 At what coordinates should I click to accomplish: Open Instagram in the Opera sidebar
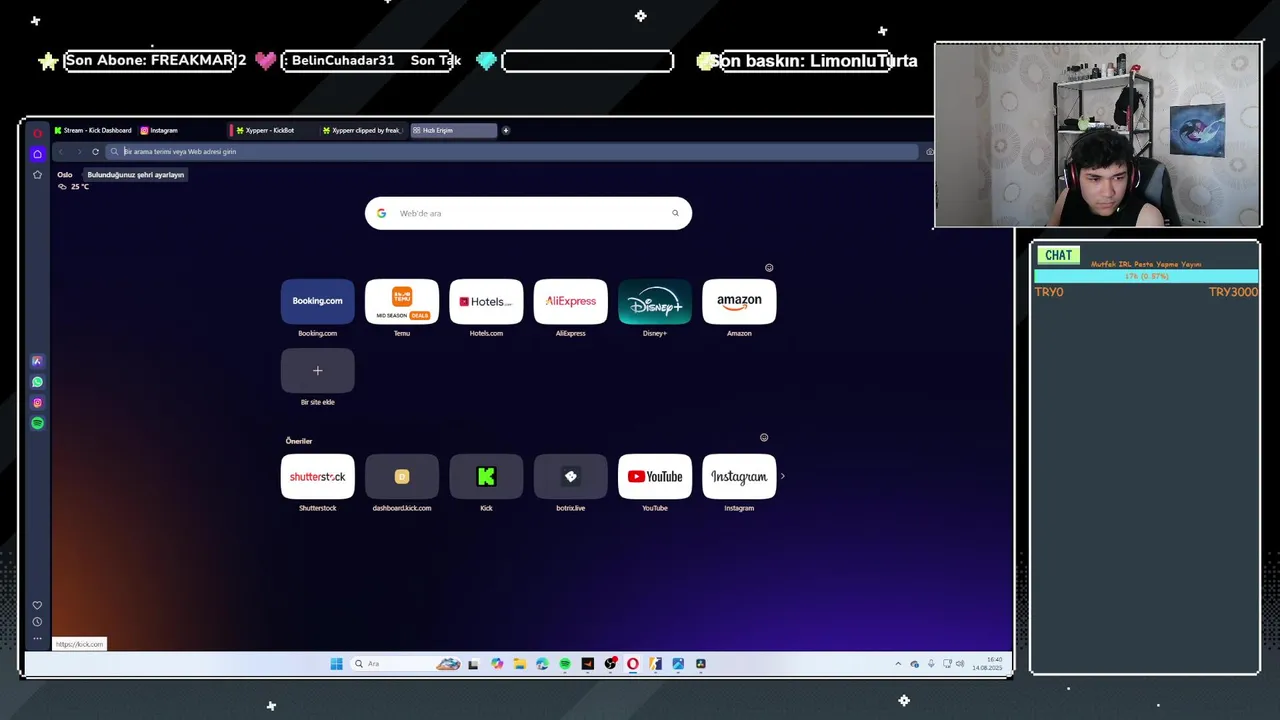point(37,403)
